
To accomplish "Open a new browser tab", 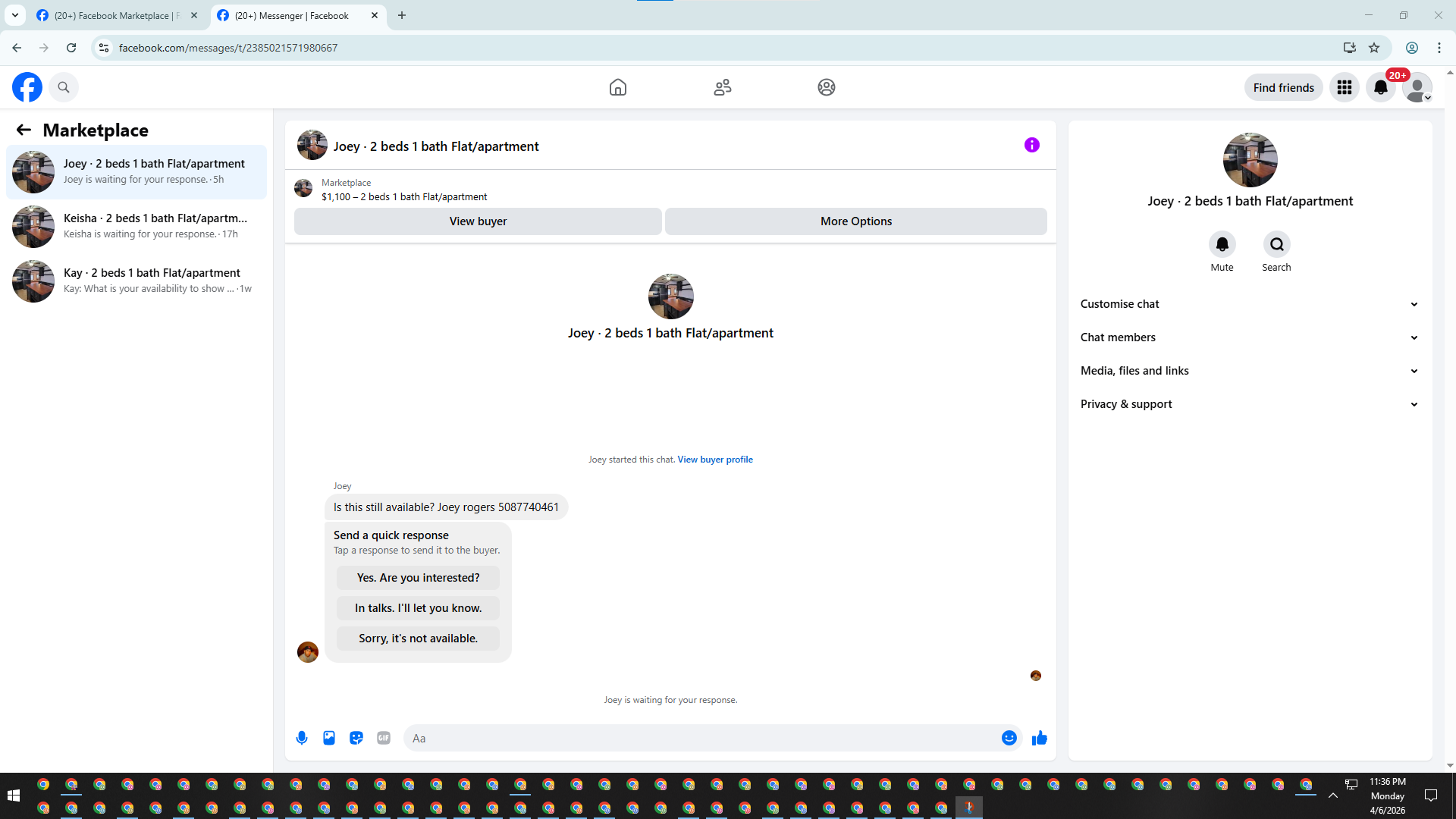I will pyautogui.click(x=402, y=15).
